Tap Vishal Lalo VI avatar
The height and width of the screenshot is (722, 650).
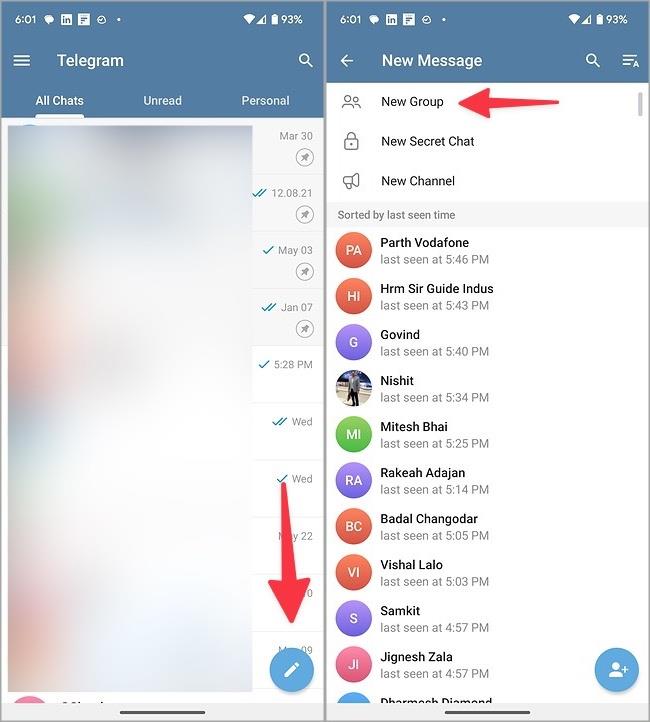[354, 572]
